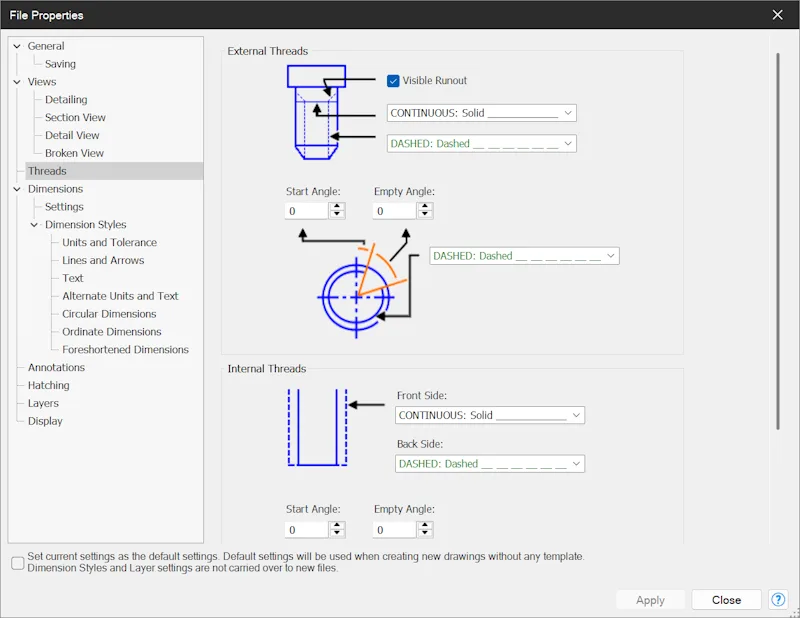Enable set current settings as default checkbox
The width and height of the screenshot is (800, 618).
click(17, 562)
